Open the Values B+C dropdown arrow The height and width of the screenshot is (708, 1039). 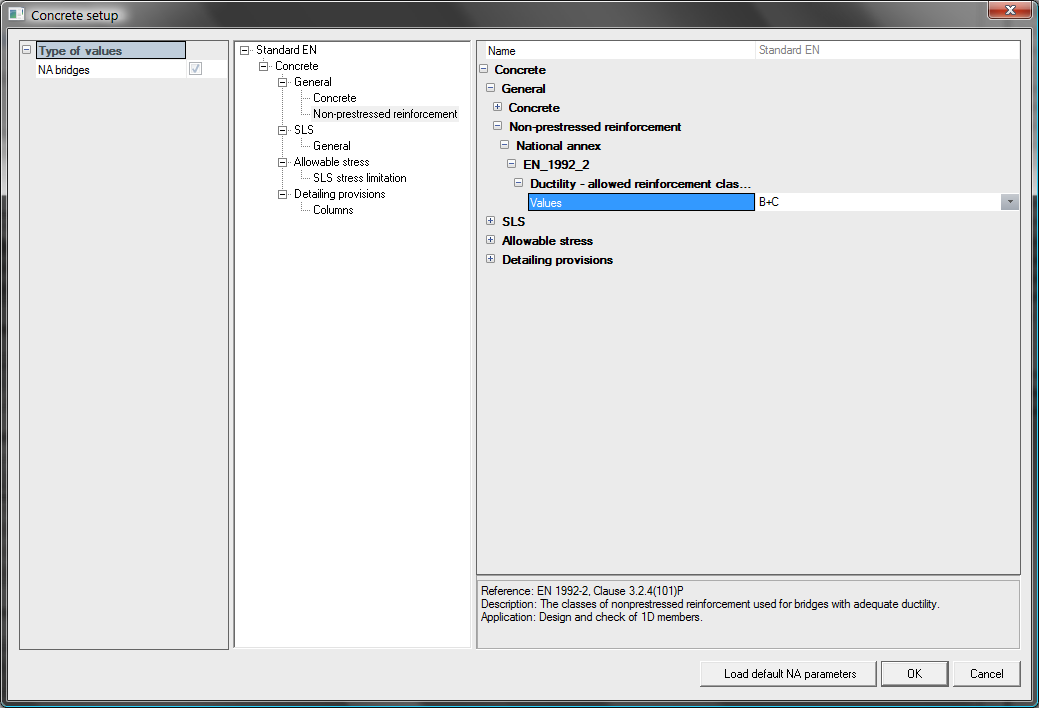(1010, 202)
